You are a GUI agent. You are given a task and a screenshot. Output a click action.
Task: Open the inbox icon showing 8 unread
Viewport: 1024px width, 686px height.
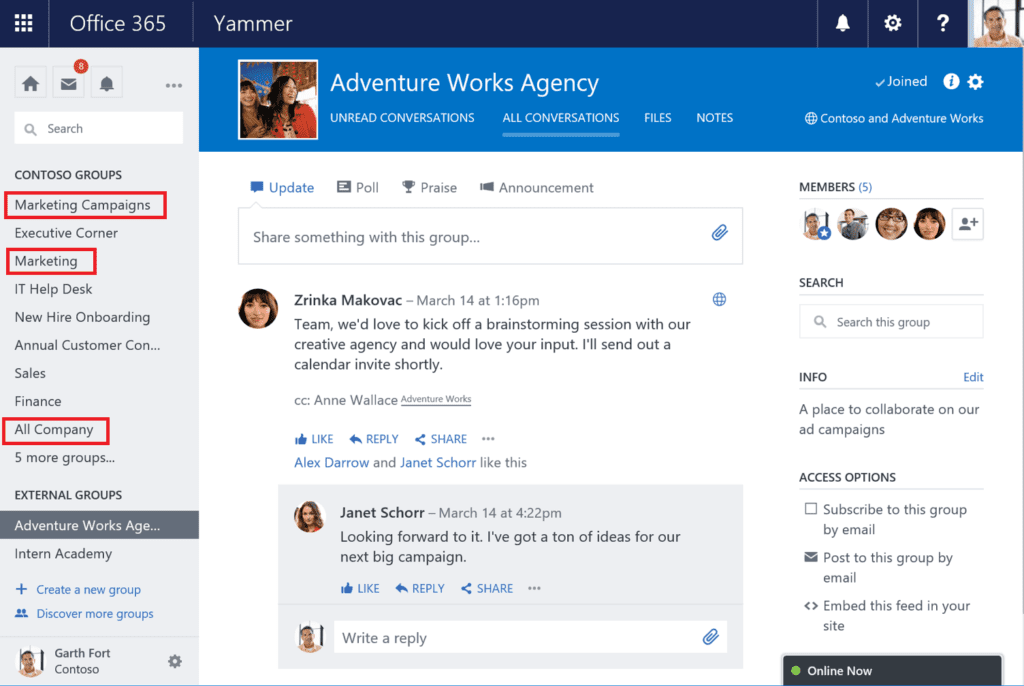[68, 82]
